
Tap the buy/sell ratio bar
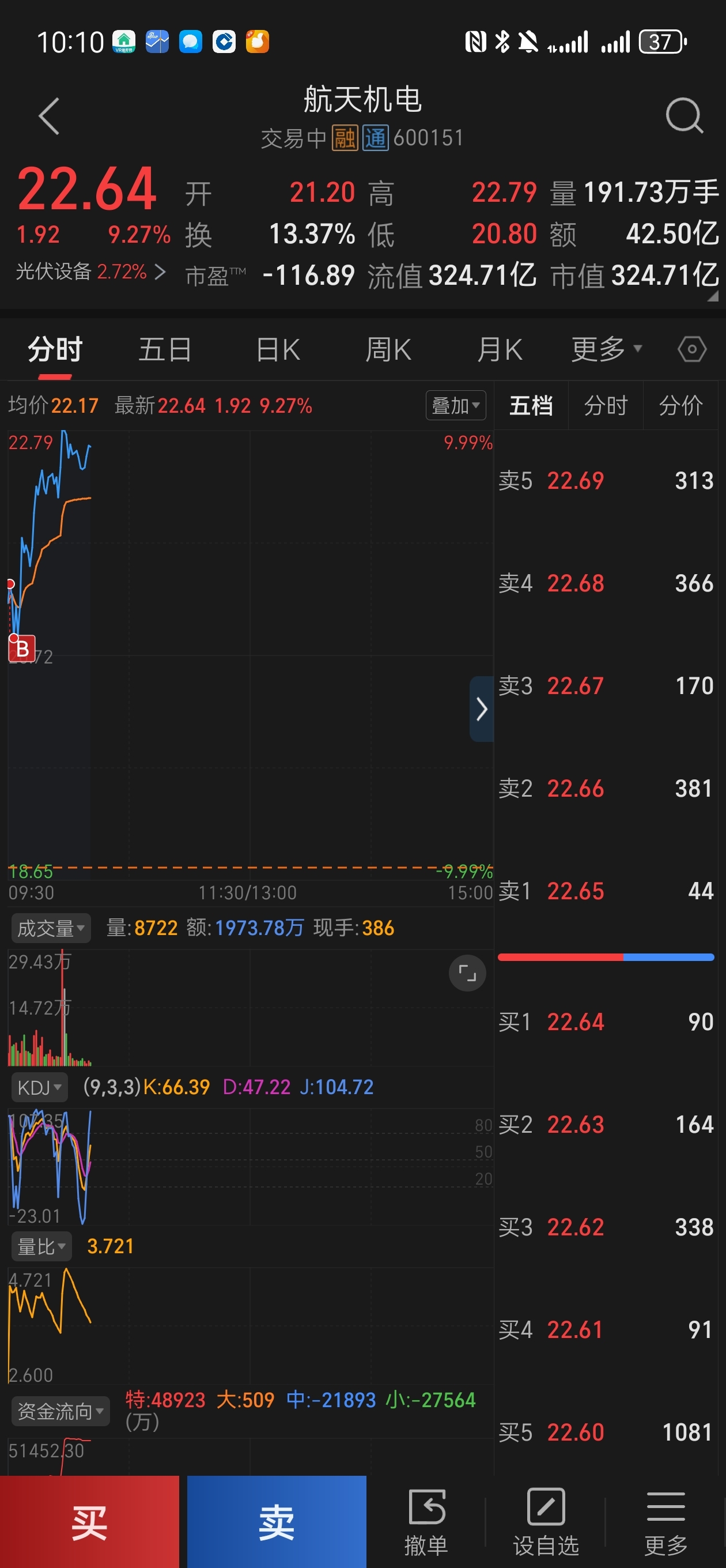click(x=606, y=958)
